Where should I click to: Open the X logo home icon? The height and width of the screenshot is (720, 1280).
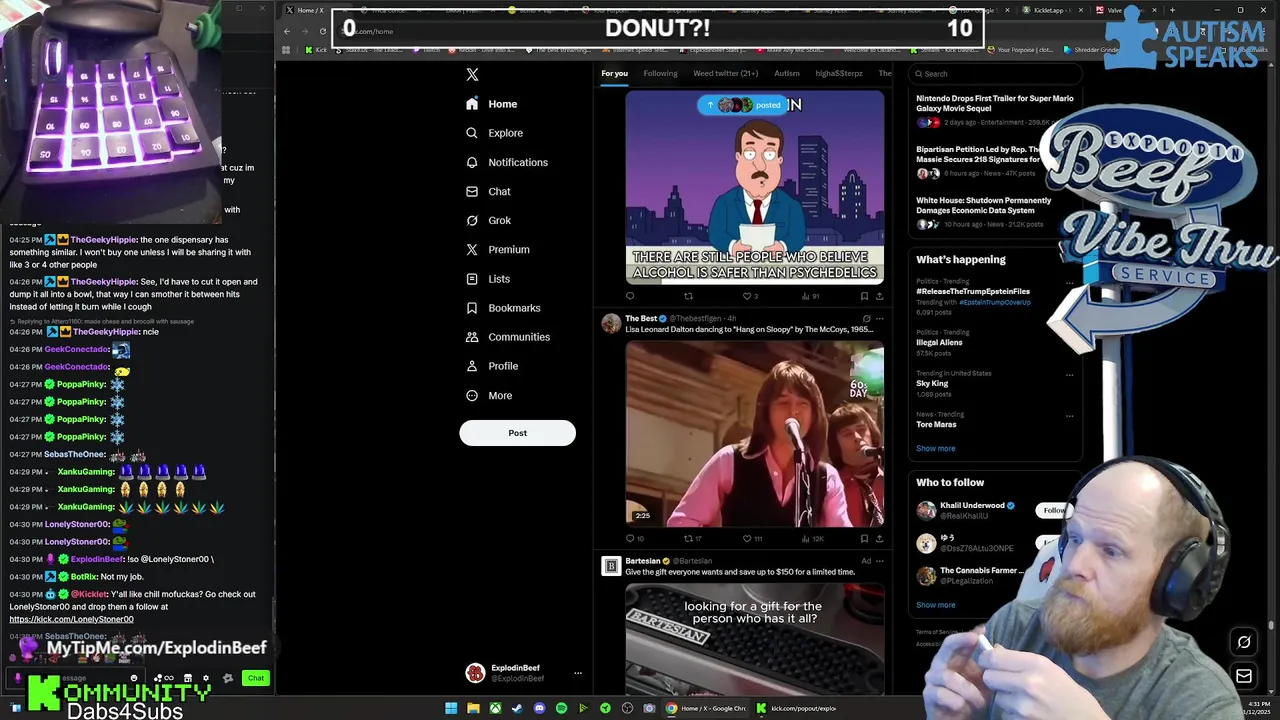pyautogui.click(x=472, y=75)
